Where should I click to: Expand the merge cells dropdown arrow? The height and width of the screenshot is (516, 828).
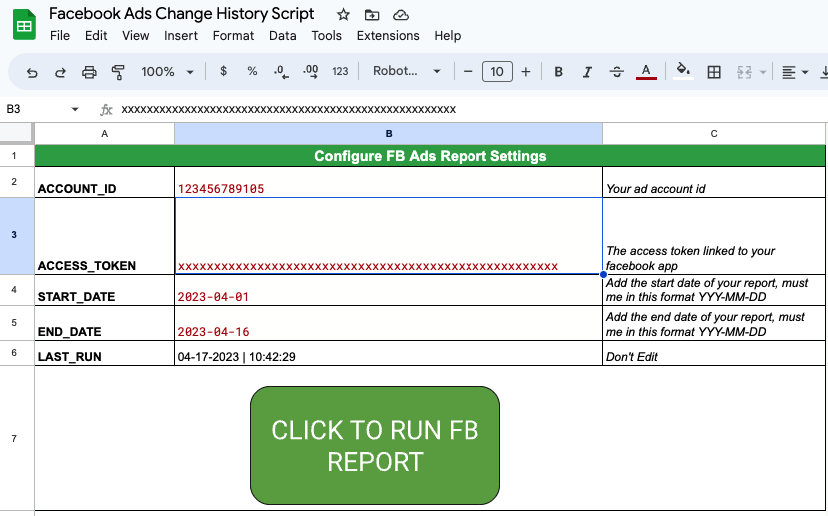tap(763, 72)
